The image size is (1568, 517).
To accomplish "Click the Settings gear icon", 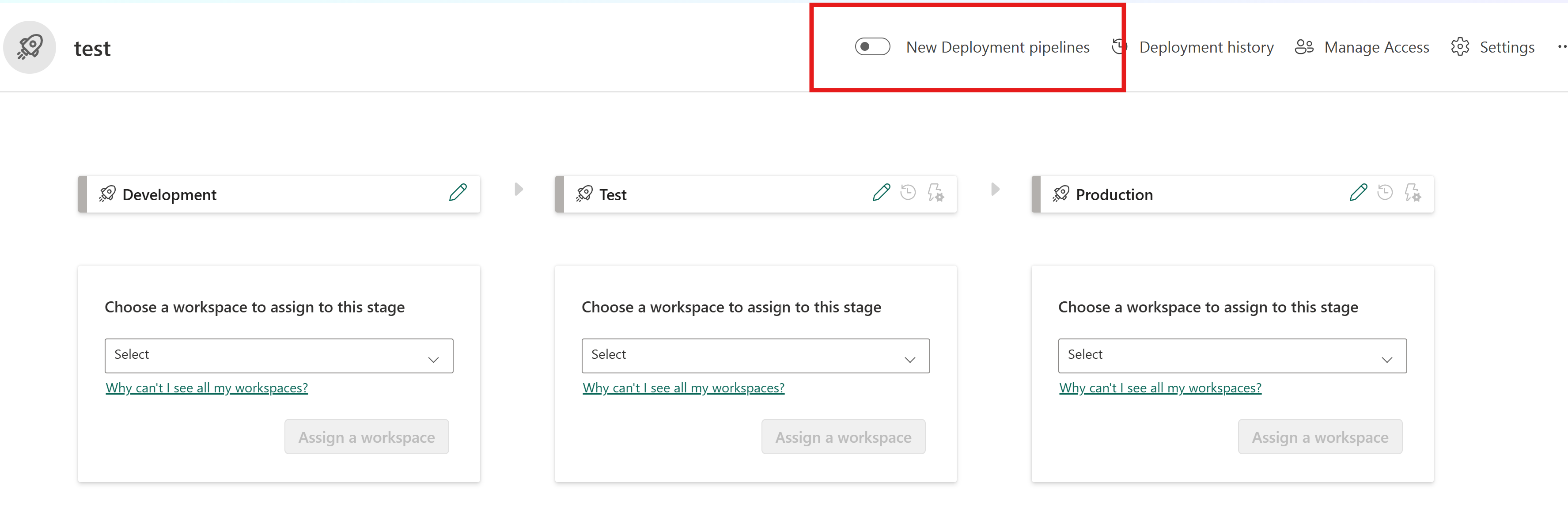I will (1460, 47).
